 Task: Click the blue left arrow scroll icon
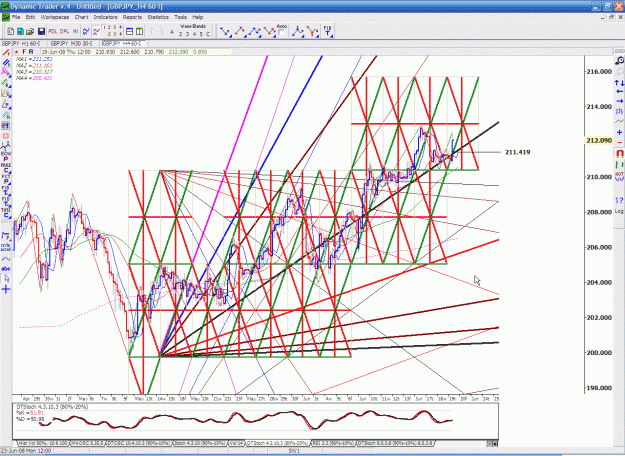point(619,92)
